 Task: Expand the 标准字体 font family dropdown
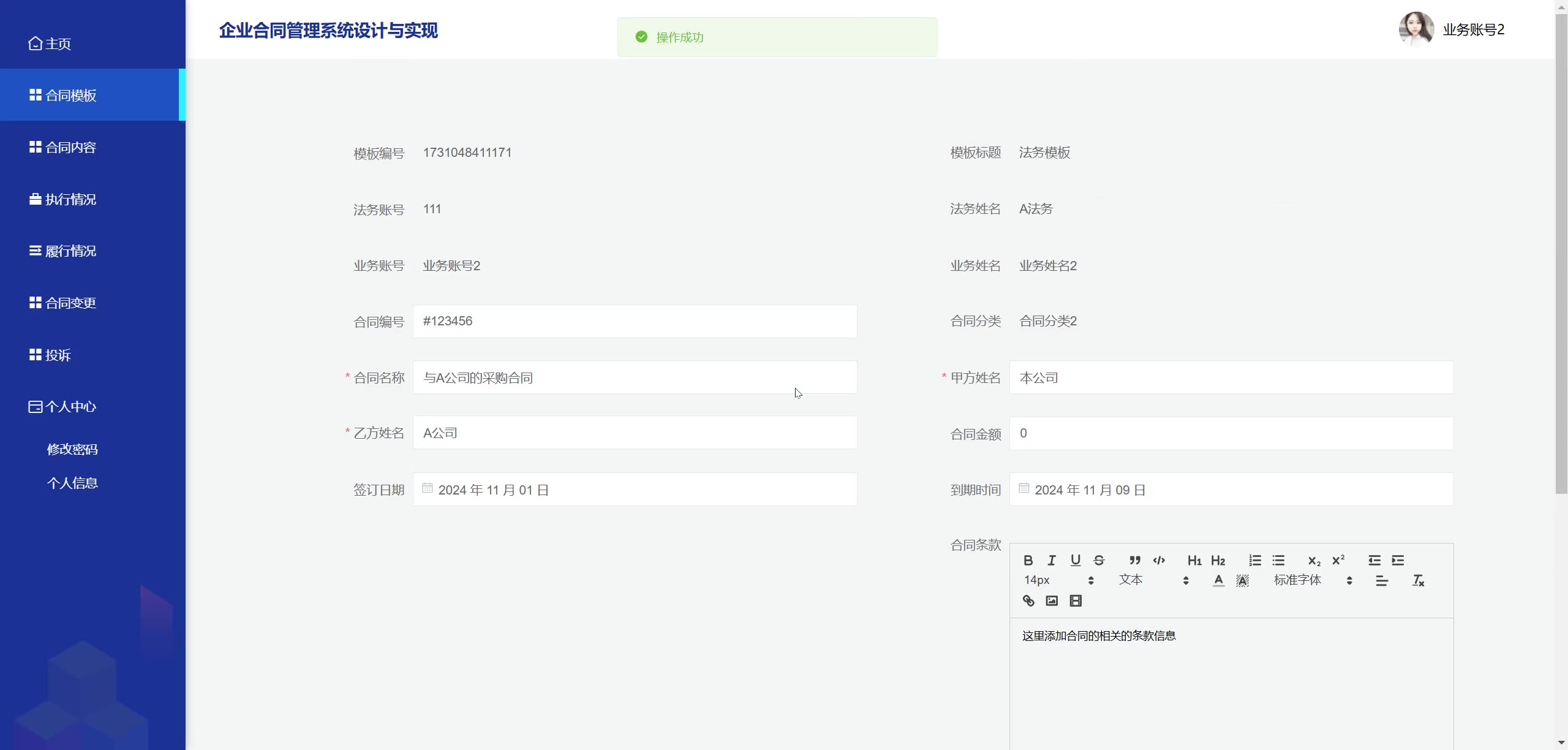coord(1313,580)
